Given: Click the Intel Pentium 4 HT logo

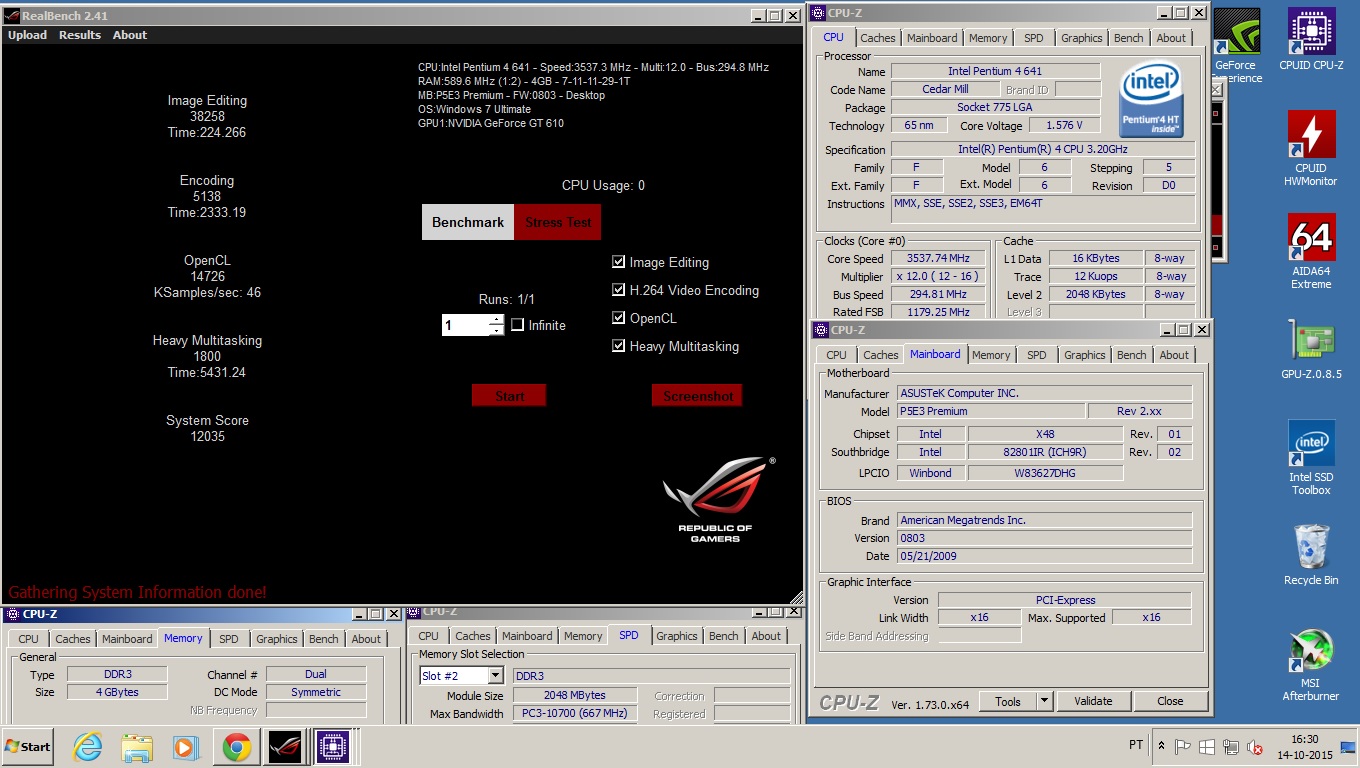Looking at the screenshot, I should click(1152, 100).
